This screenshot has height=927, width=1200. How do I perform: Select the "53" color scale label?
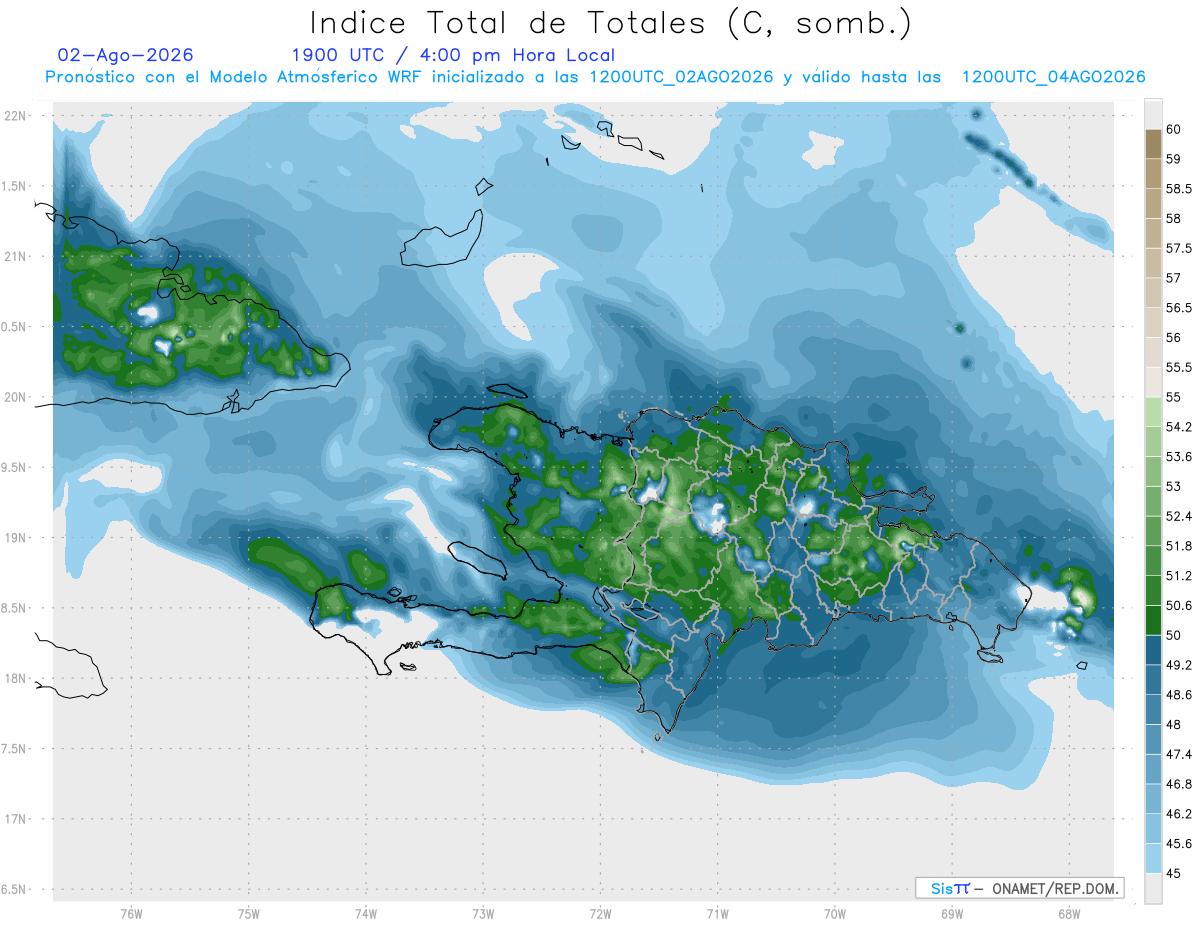pos(1174,487)
